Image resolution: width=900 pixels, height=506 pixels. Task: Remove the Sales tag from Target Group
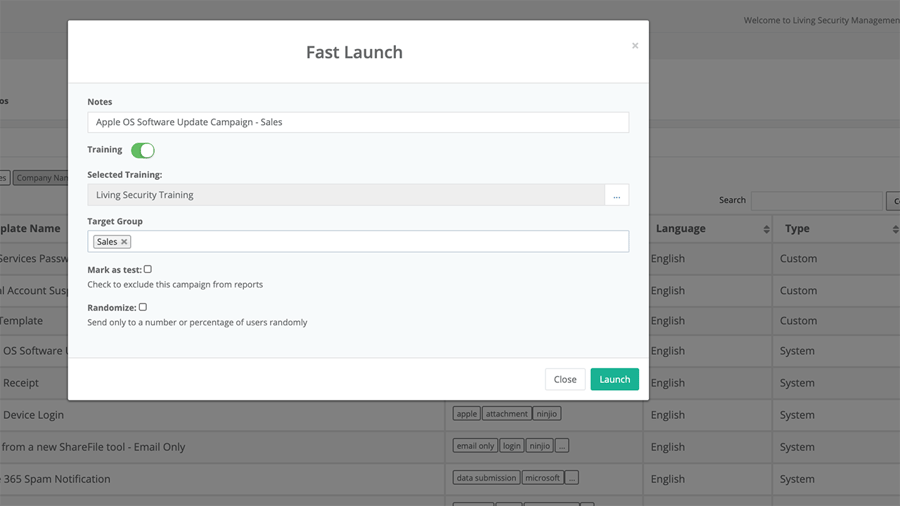click(124, 242)
